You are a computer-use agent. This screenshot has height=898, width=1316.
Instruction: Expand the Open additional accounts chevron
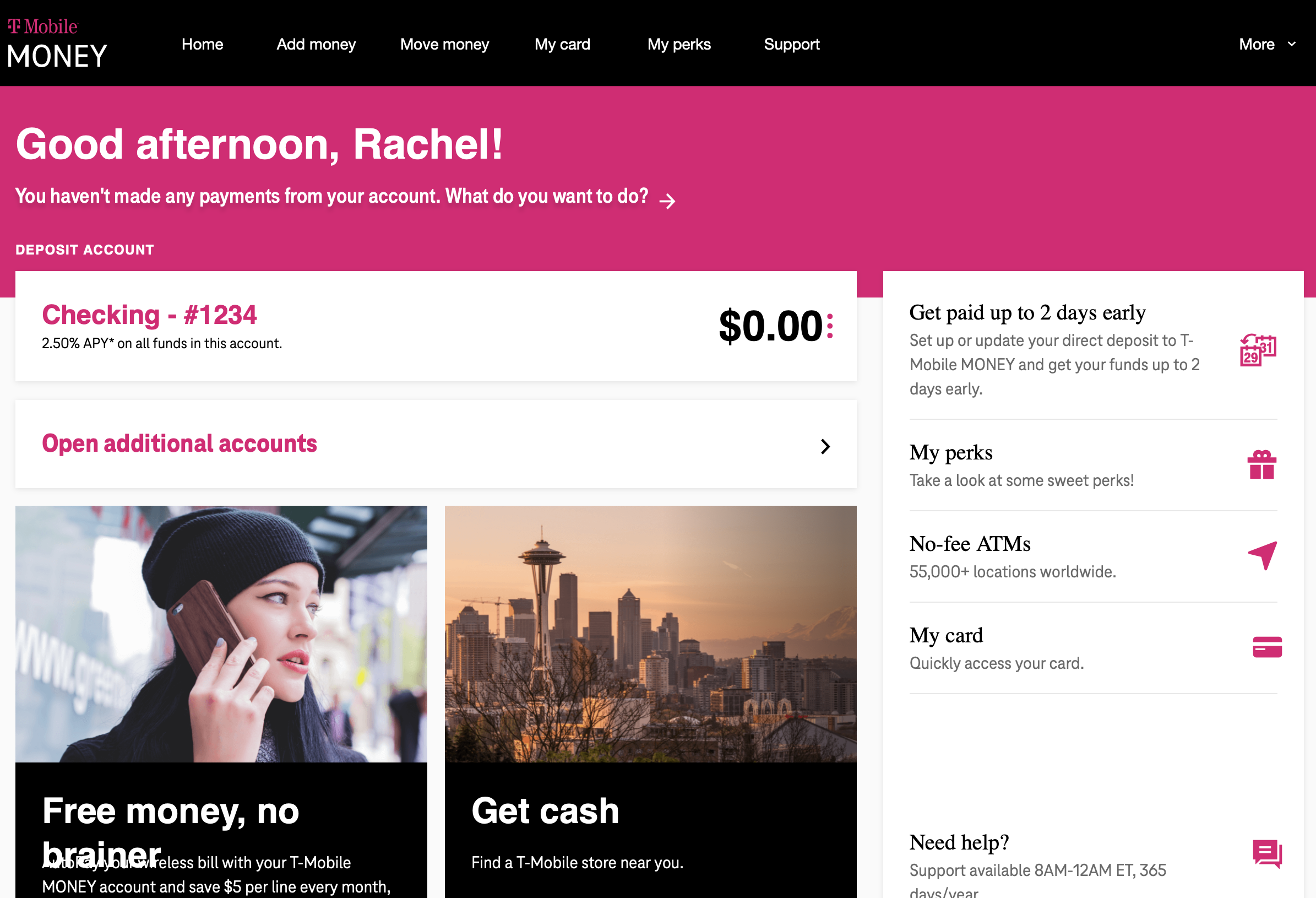click(x=825, y=446)
